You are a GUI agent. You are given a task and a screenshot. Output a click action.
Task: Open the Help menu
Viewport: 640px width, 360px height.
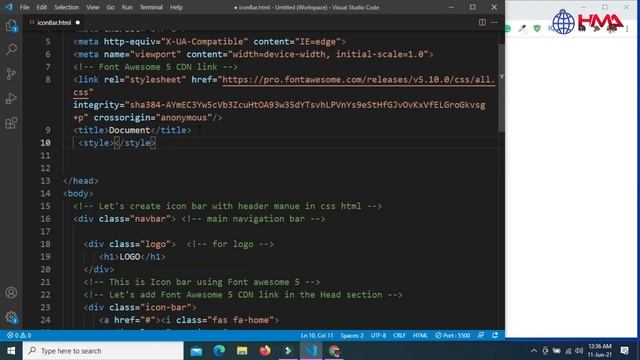click(x=176, y=7)
